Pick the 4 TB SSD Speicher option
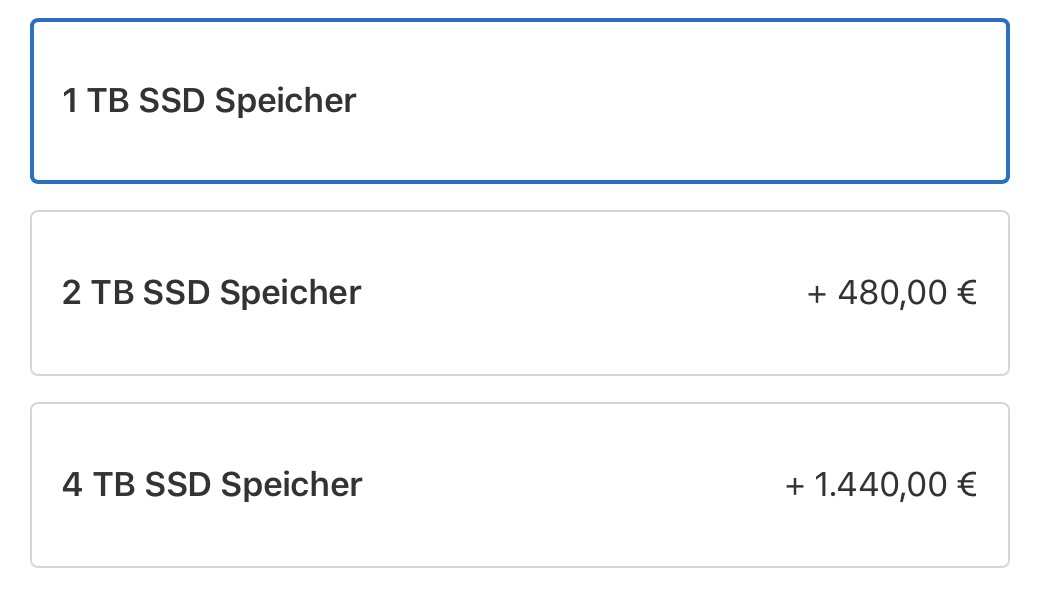1042x594 pixels. (520, 485)
